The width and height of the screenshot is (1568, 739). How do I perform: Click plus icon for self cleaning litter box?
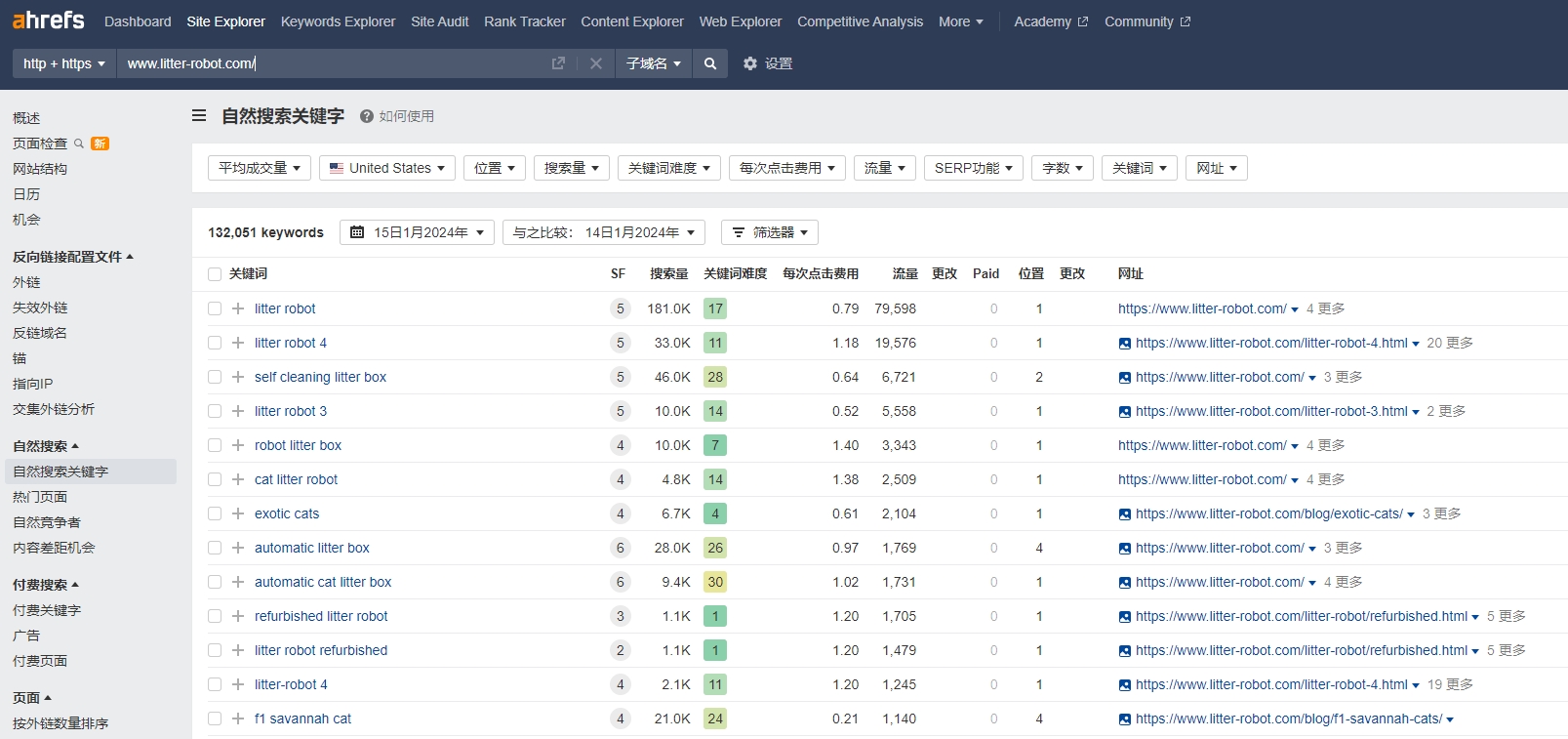[238, 377]
